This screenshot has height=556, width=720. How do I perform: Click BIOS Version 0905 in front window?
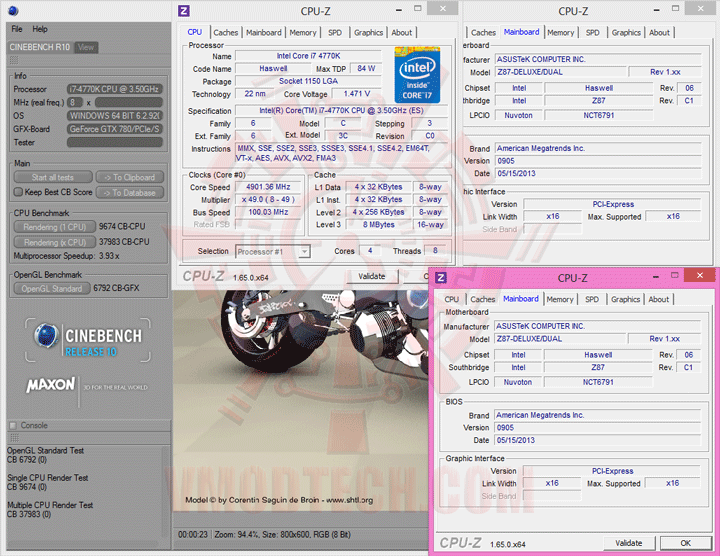(597, 428)
